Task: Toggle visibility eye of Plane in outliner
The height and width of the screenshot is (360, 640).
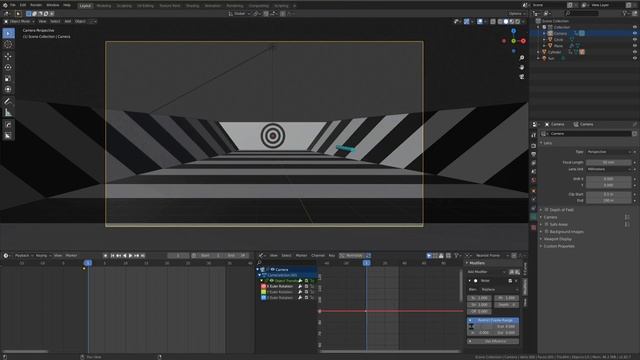Action: 635,46
